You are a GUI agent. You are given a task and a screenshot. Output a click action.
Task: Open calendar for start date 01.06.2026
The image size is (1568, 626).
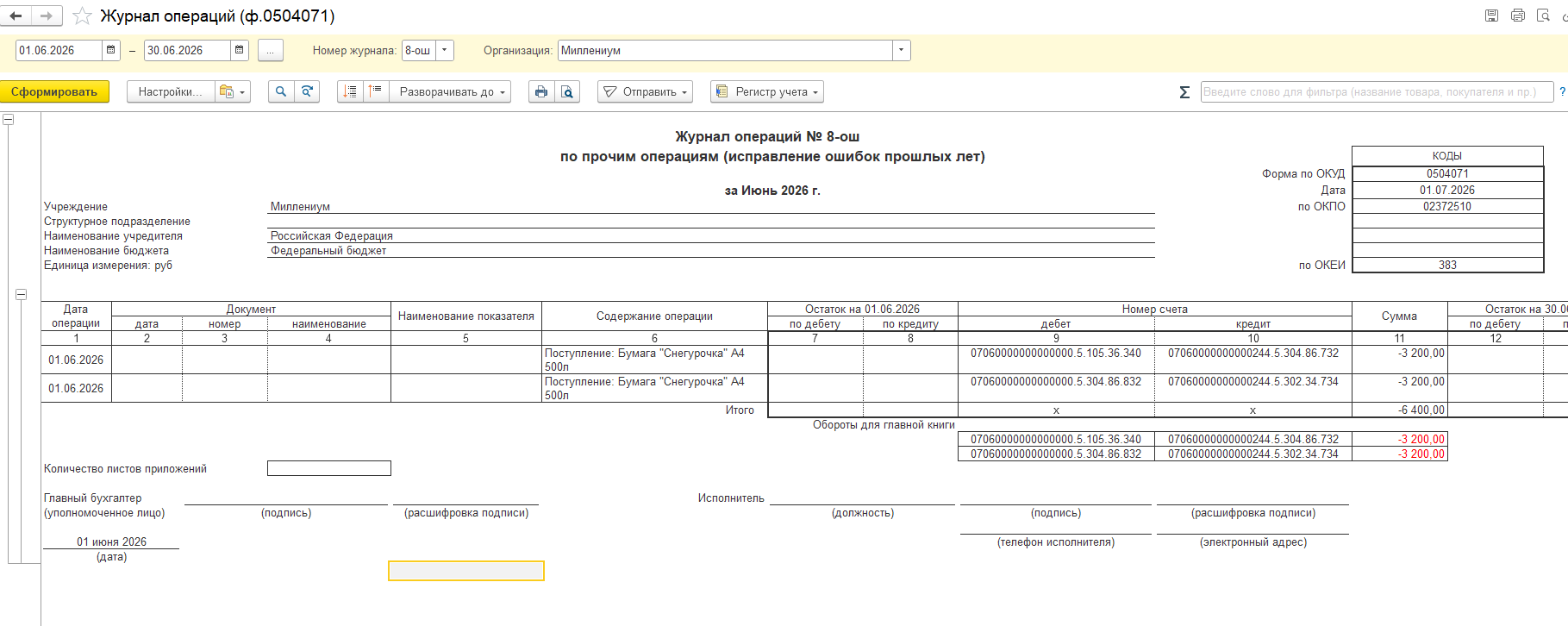pyautogui.click(x=111, y=50)
